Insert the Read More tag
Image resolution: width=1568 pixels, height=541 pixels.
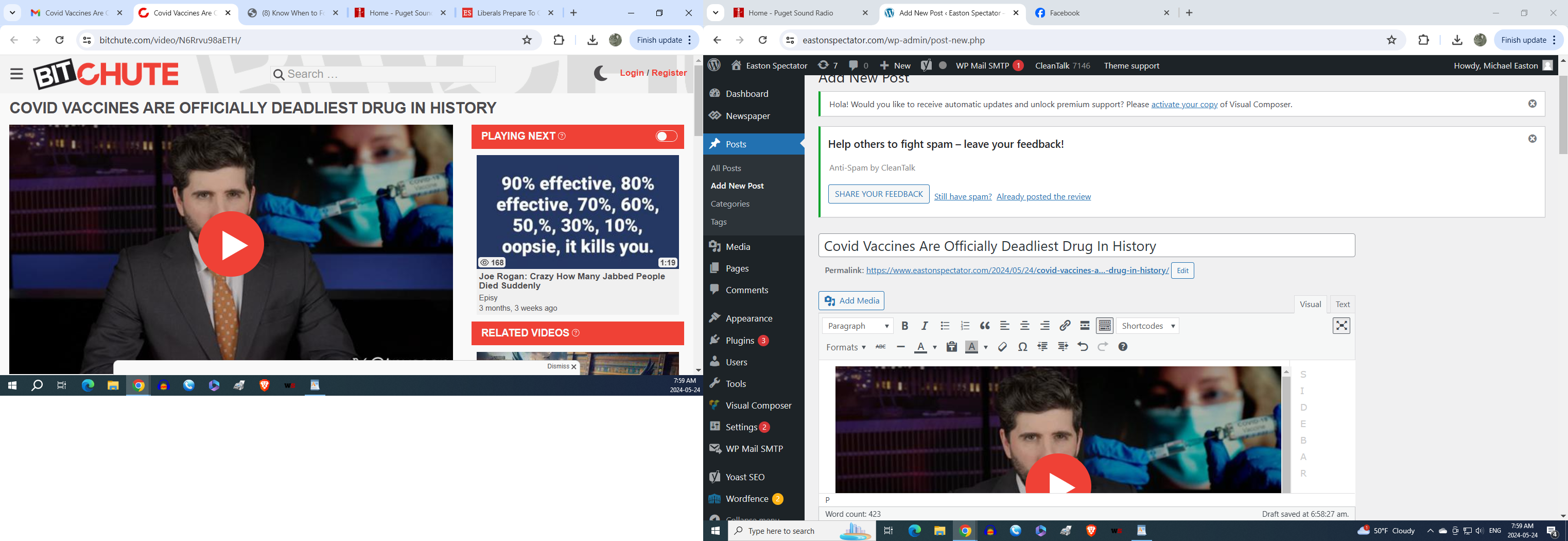(x=1085, y=326)
